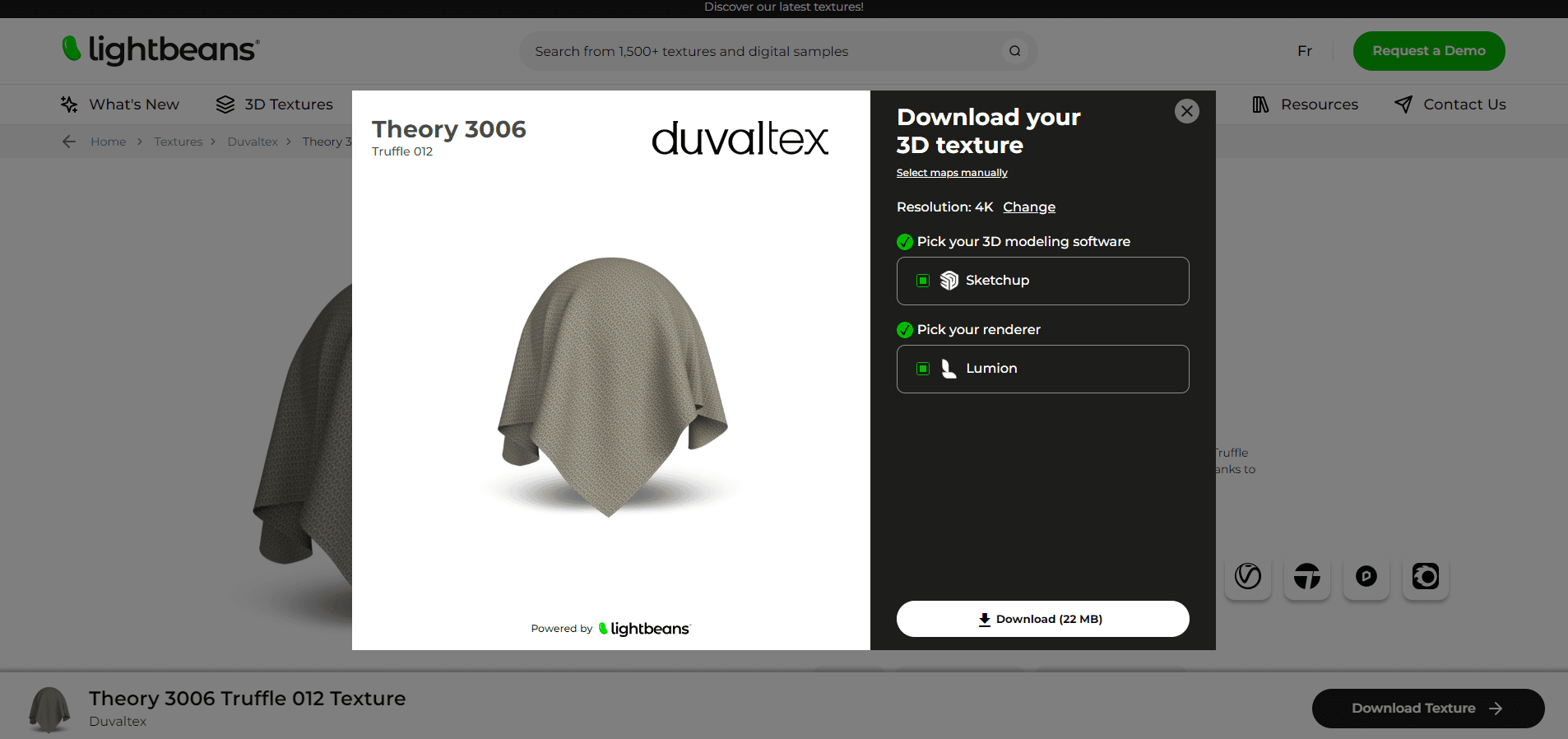Click the green check beside renderer
The height and width of the screenshot is (739, 1568).
905,330
